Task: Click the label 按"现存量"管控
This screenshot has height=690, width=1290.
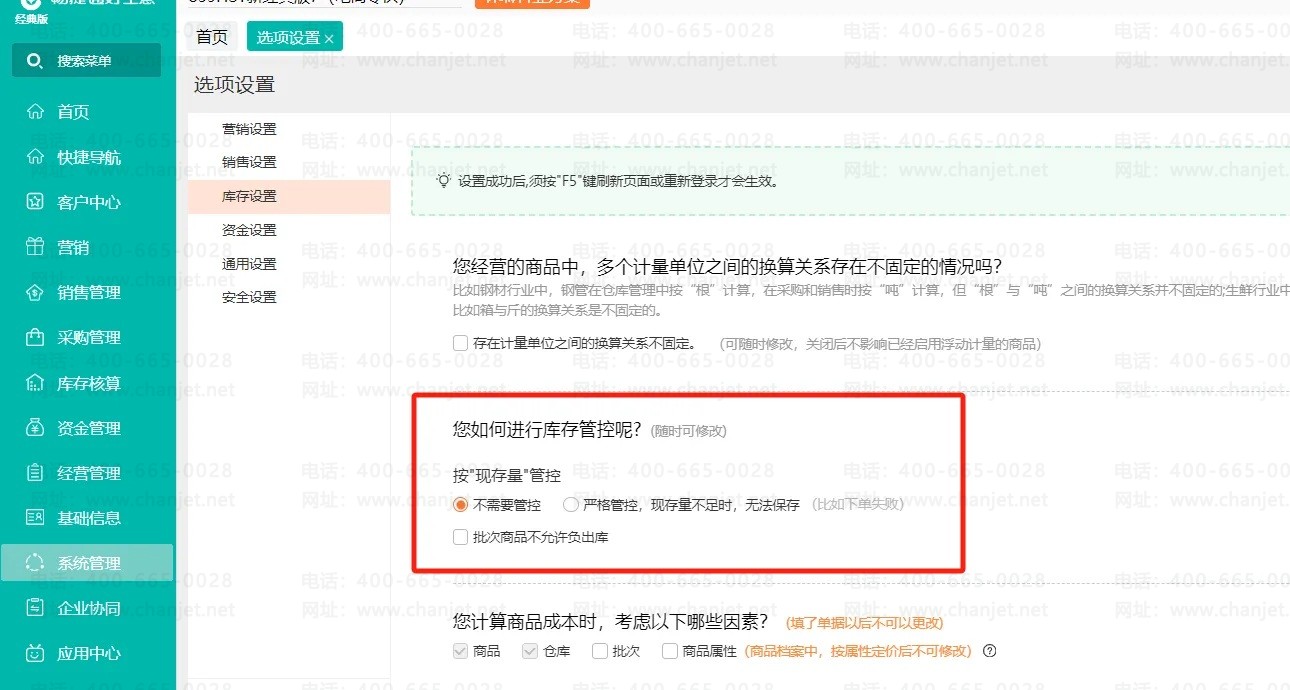Action: tap(507, 476)
